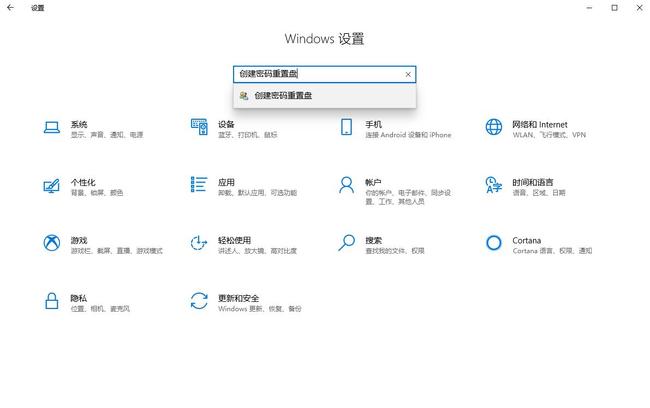This screenshot has height=408, width=650.
Task: Open the Apps (应用) list icon
Action: (x=199, y=185)
